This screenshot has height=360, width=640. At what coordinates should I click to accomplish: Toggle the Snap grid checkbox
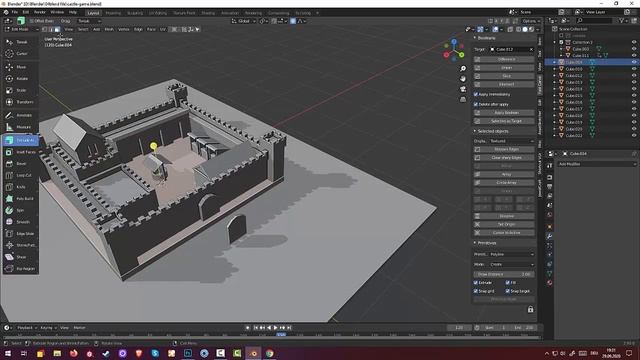click(476, 291)
